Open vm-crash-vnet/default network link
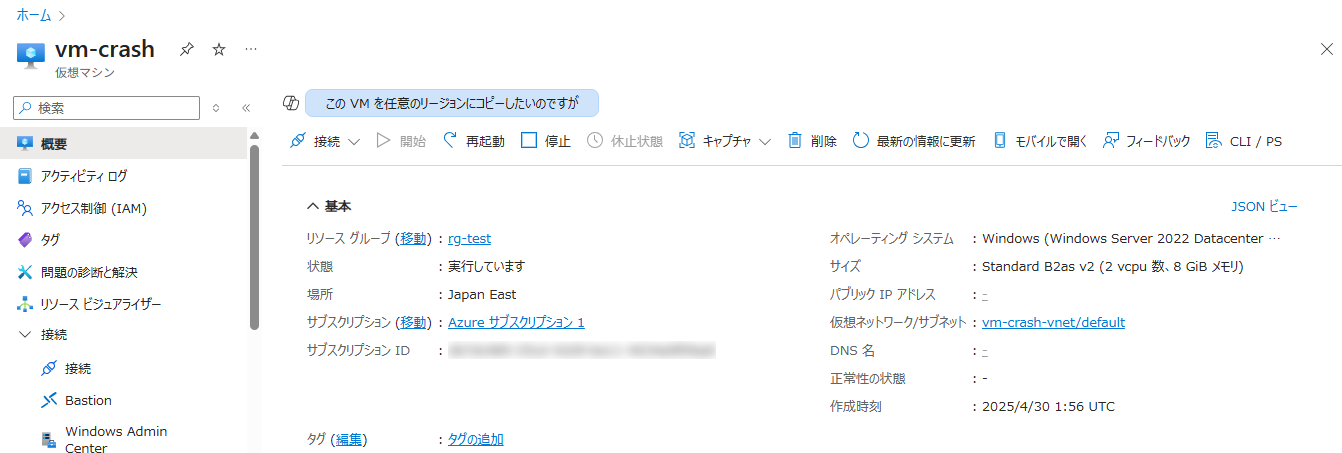Image resolution: width=1342 pixels, height=453 pixels. click(x=1054, y=322)
